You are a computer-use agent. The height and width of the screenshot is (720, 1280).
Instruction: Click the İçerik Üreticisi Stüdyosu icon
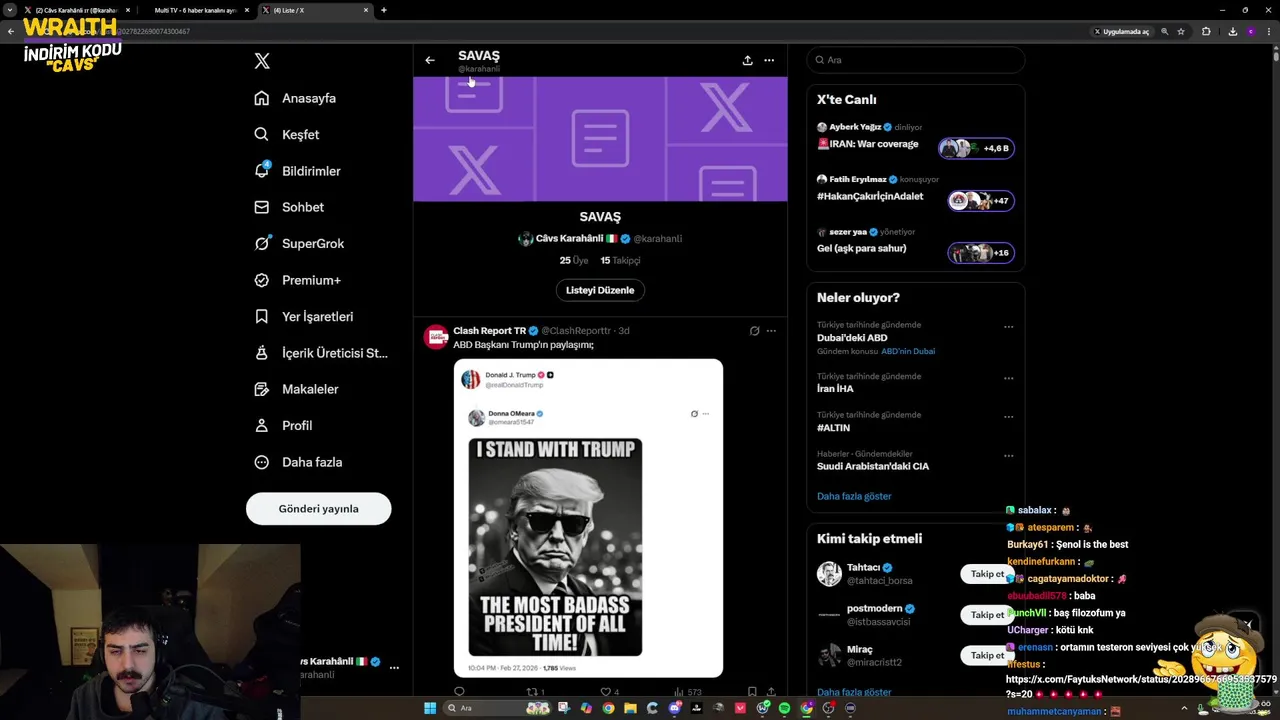pyautogui.click(x=262, y=353)
